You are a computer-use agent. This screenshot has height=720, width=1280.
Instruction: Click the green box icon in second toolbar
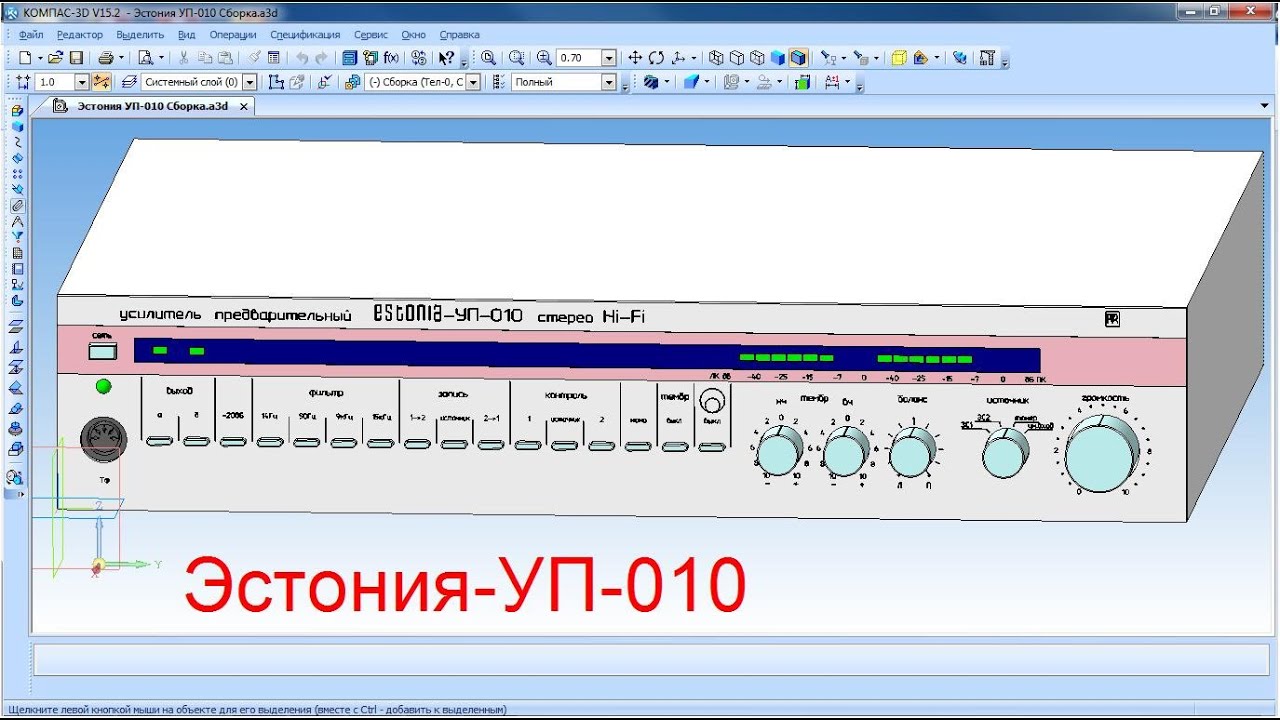802,82
